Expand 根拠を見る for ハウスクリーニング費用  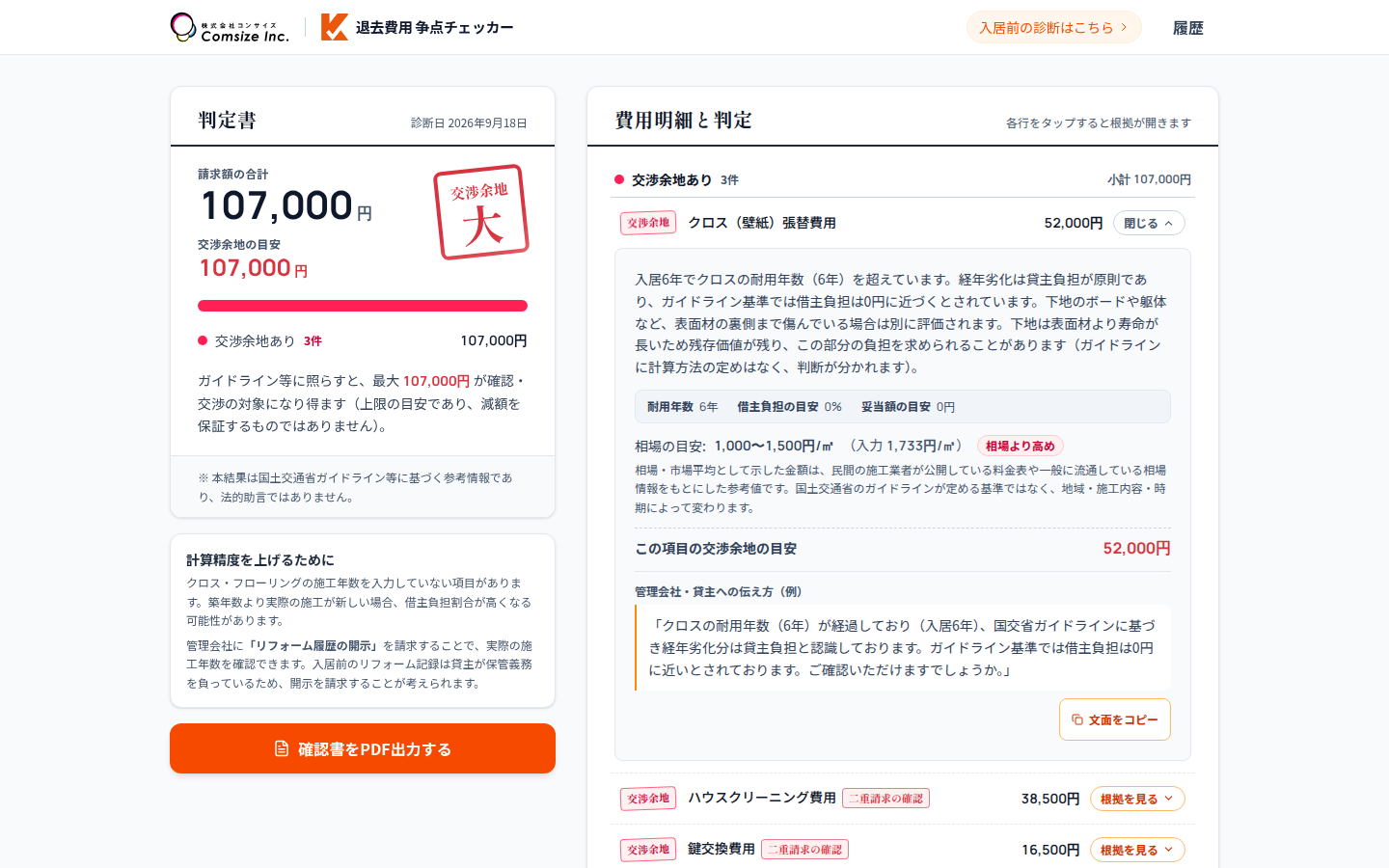tap(1137, 799)
